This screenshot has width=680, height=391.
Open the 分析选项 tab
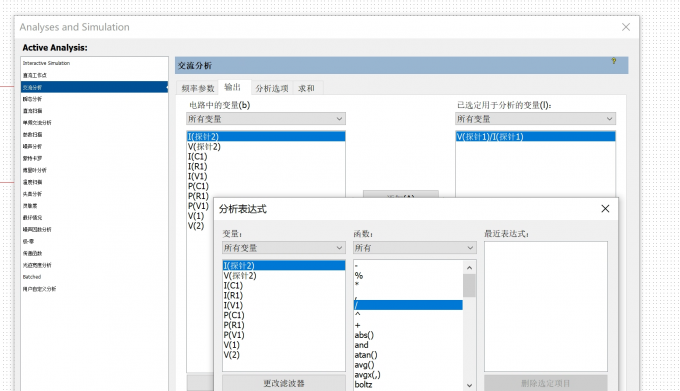pos(272,88)
